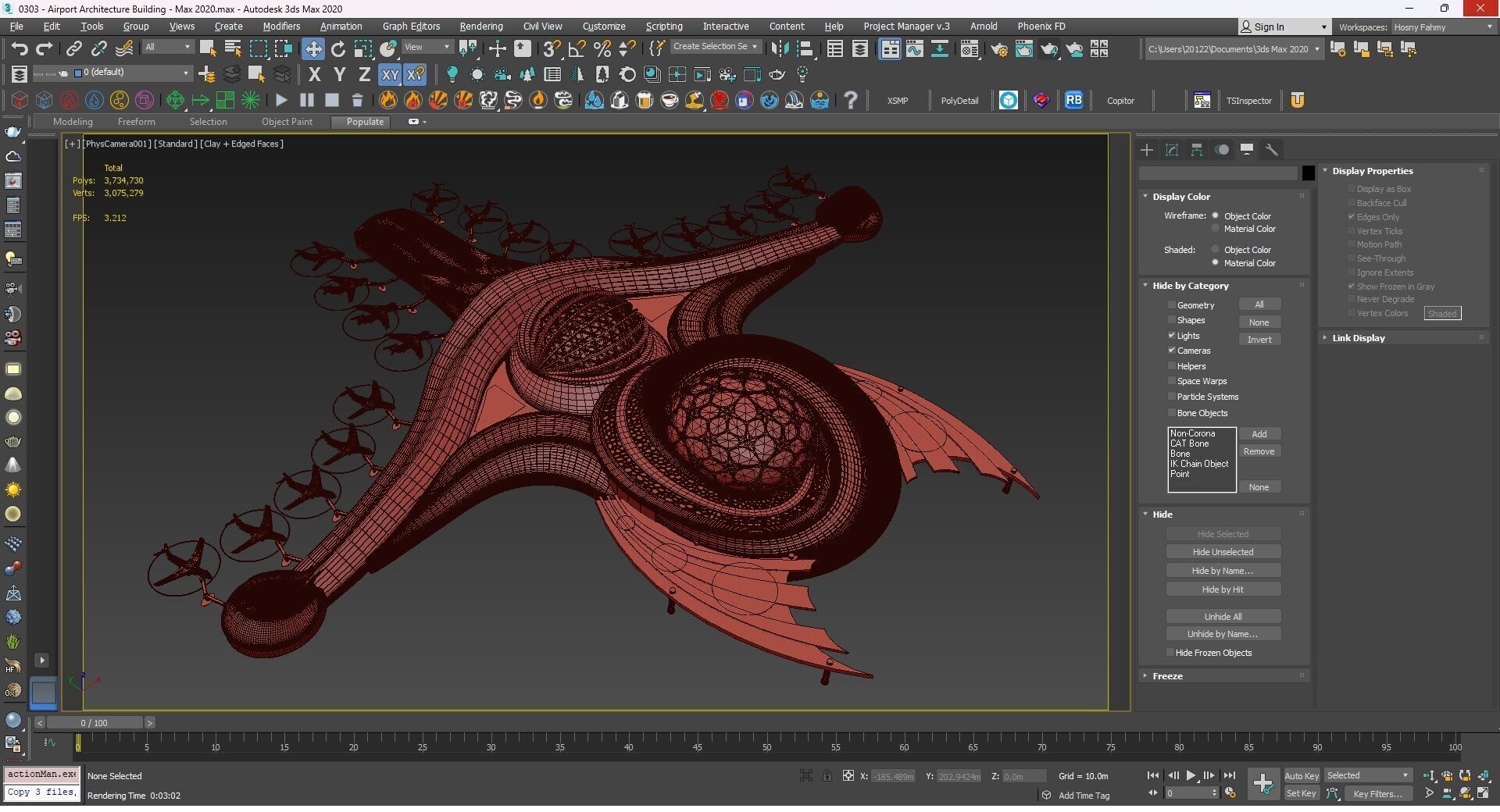Toggle the Auto Key button
Screen dimensions: 1500x812
pyautogui.click(x=1302, y=775)
